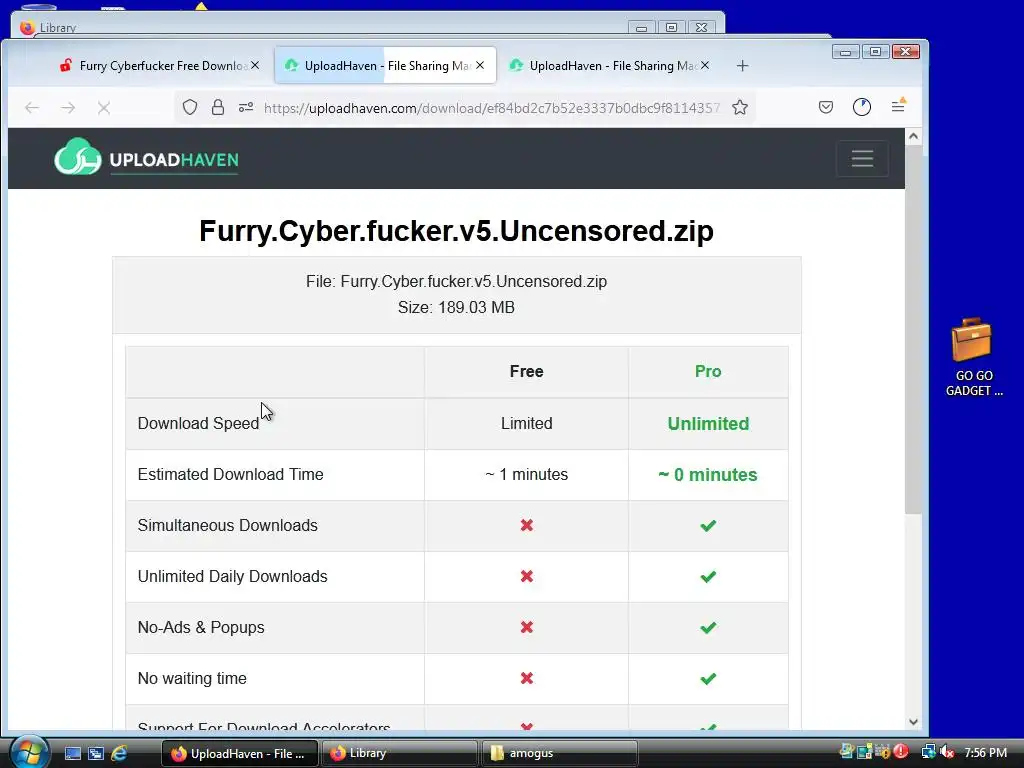This screenshot has width=1024, height=768.
Task: Click the No waiting time label
Action: [192, 678]
